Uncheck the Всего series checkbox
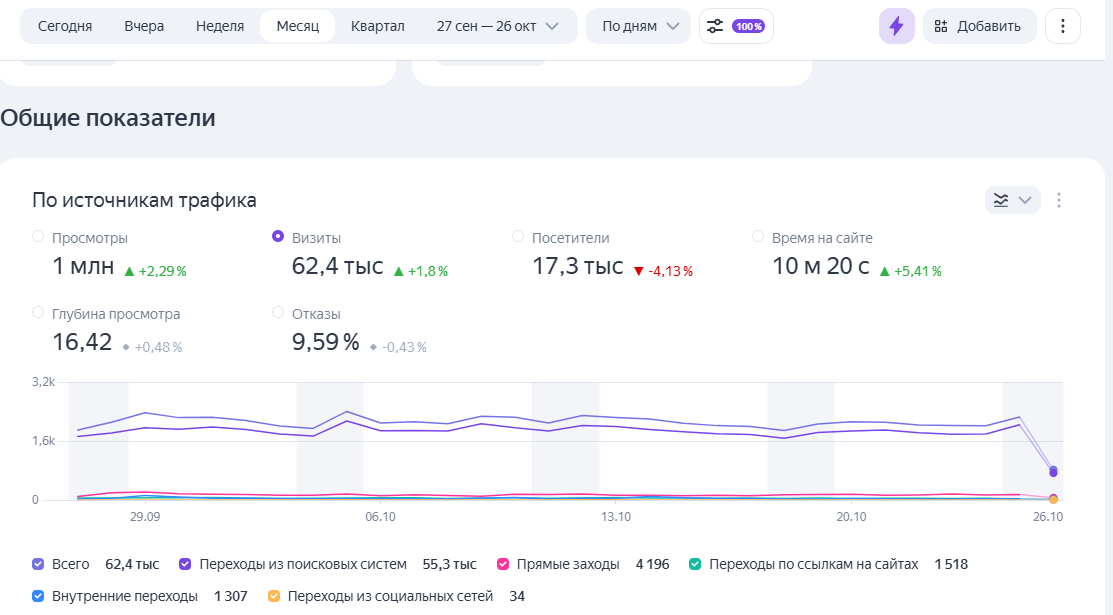The image size is (1113, 615). [38, 564]
